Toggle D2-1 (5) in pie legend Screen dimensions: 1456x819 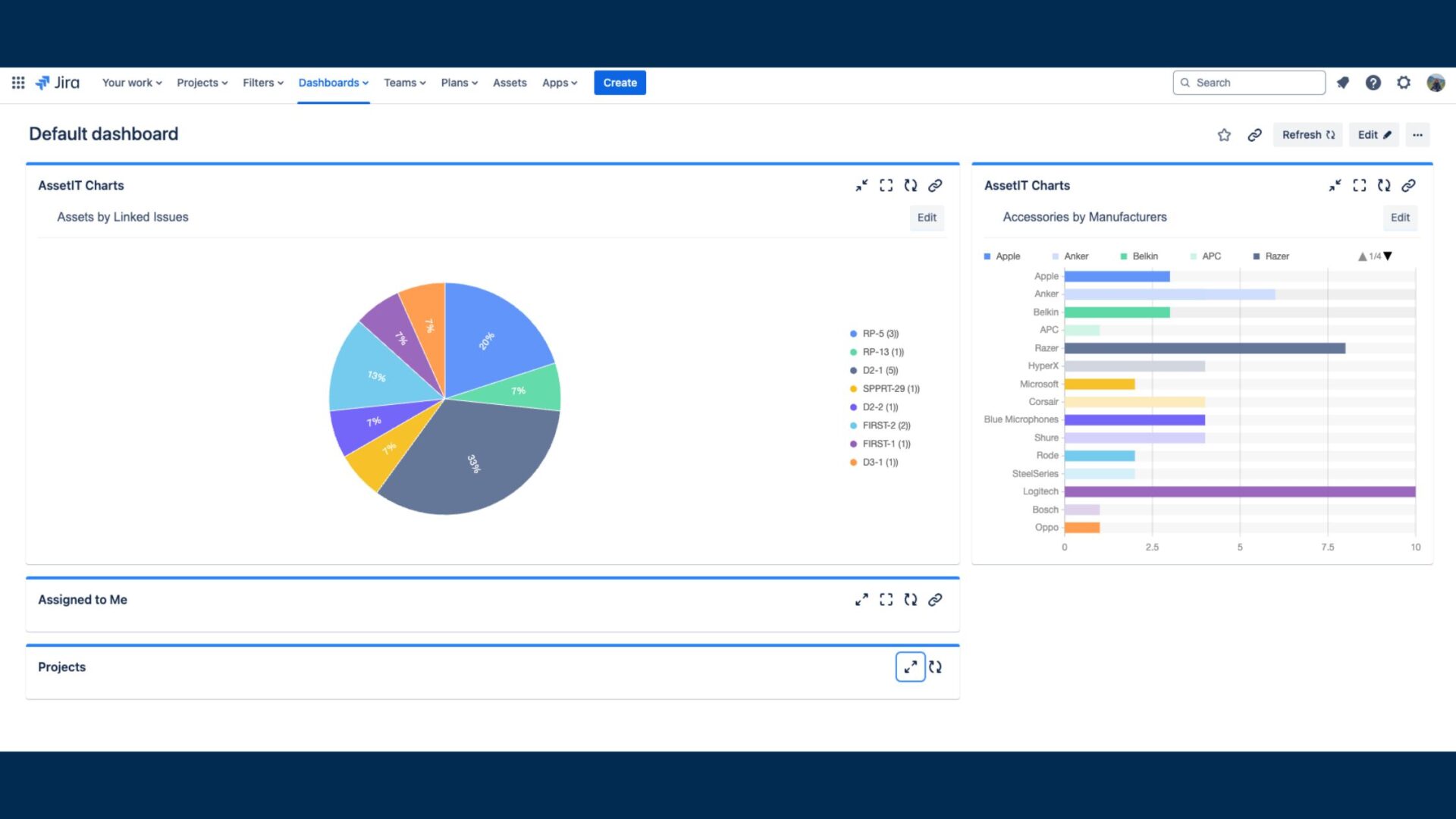874,370
